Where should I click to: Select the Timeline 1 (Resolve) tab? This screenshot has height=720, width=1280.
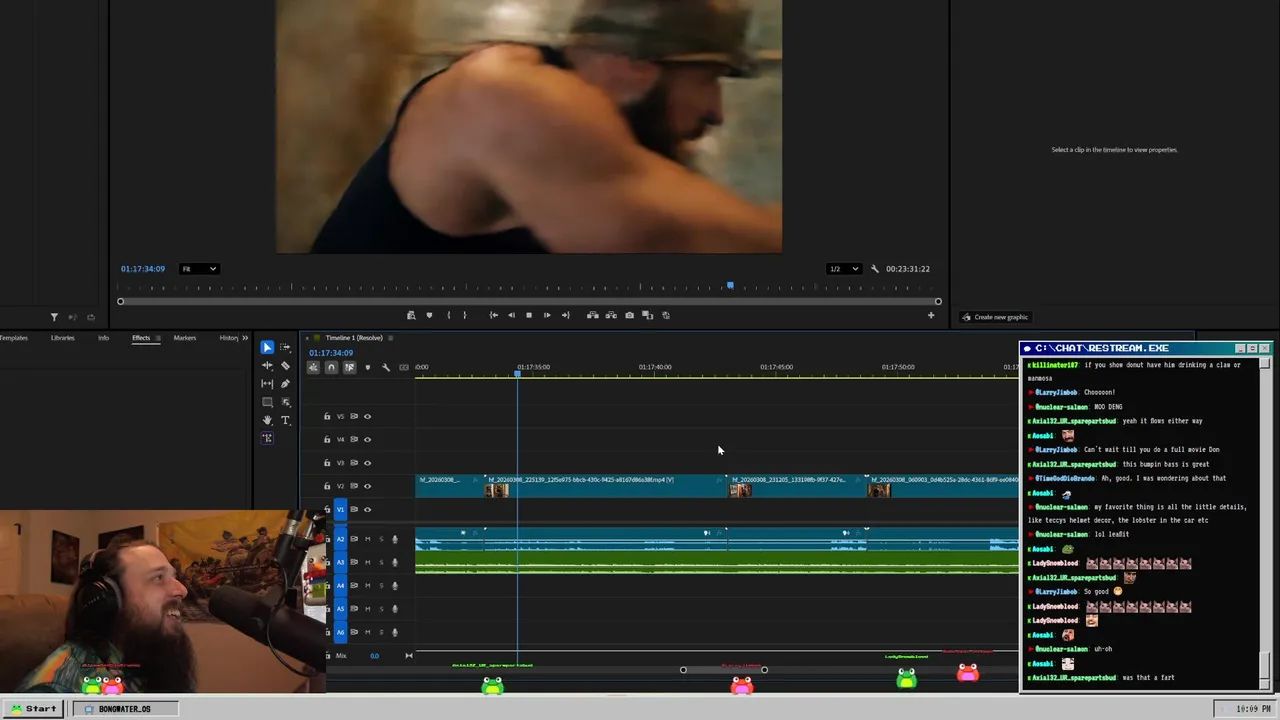point(354,338)
